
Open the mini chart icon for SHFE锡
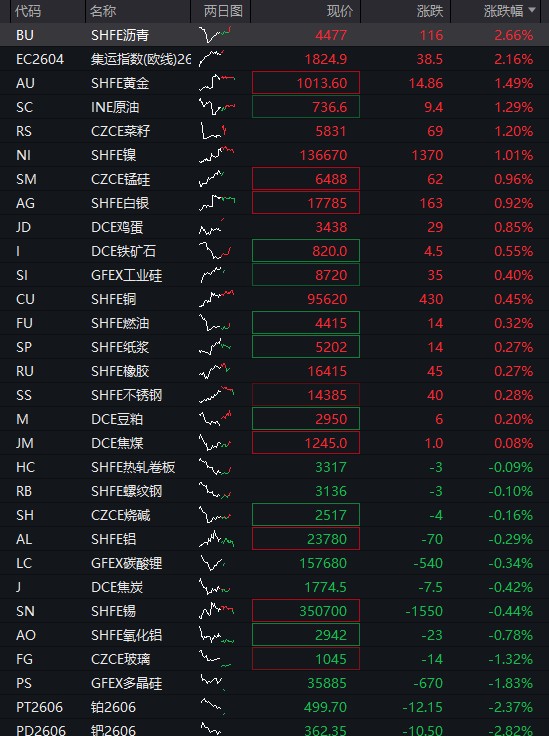tap(216, 611)
